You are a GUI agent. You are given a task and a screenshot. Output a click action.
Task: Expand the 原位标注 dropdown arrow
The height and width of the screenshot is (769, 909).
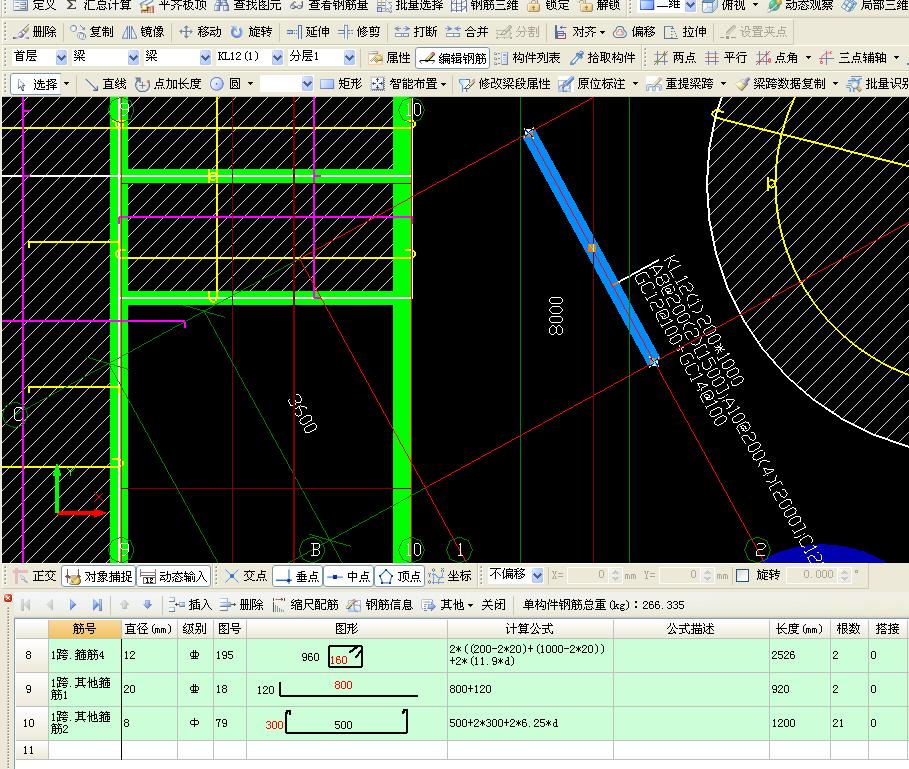click(635, 84)
